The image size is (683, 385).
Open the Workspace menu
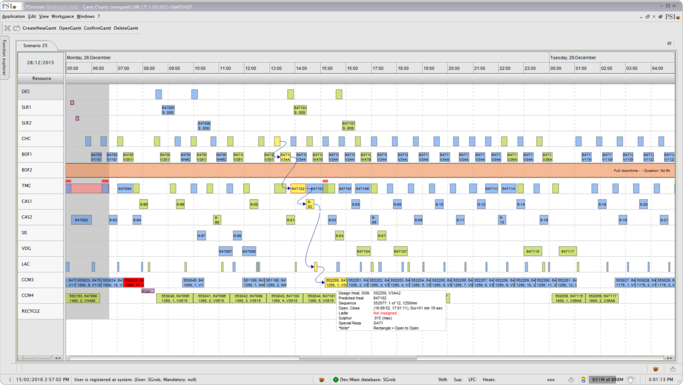click(x=62, y=17)
